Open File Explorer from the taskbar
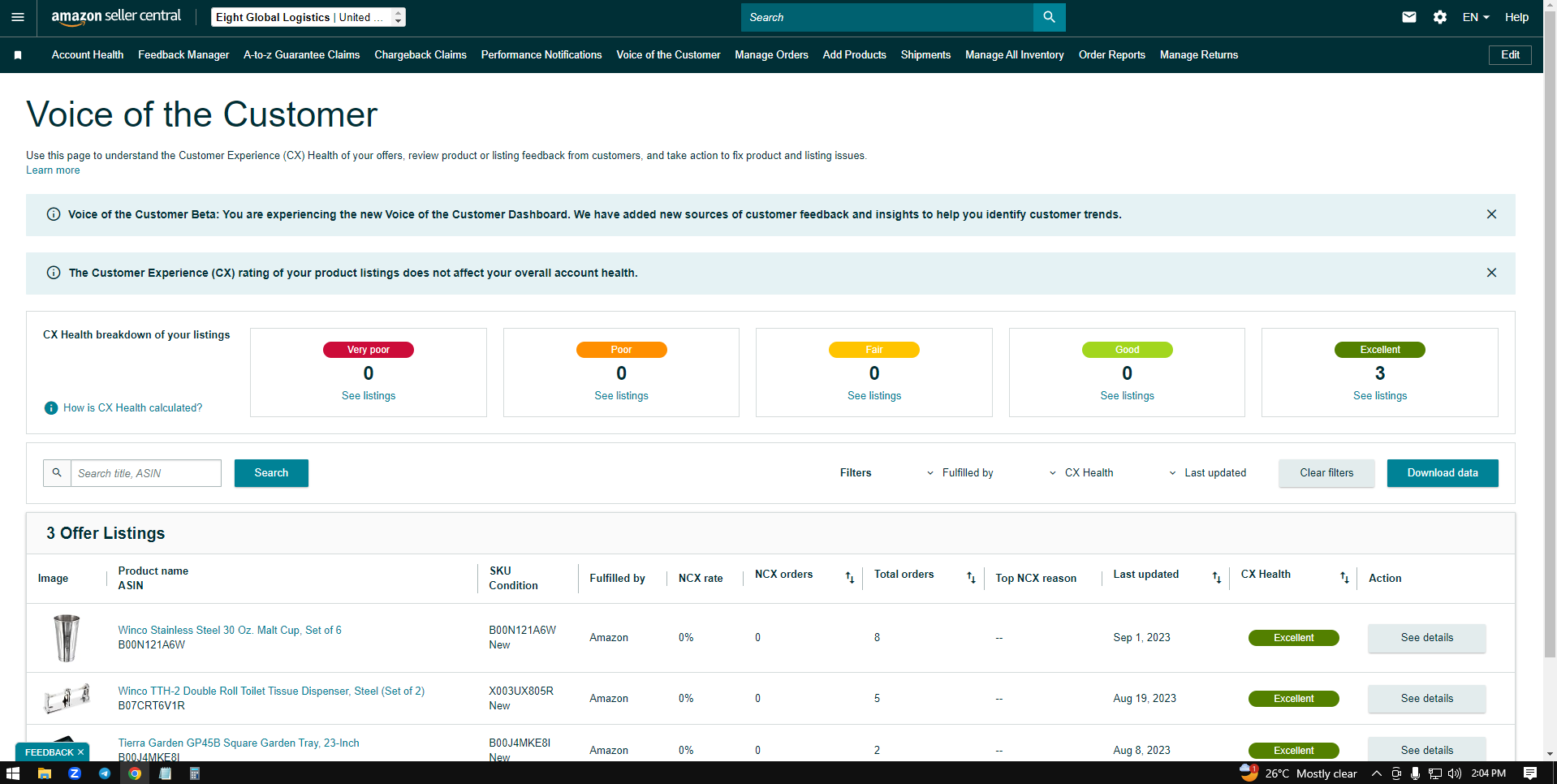Viewport: 1557px width, 784px height. (45, 773)
